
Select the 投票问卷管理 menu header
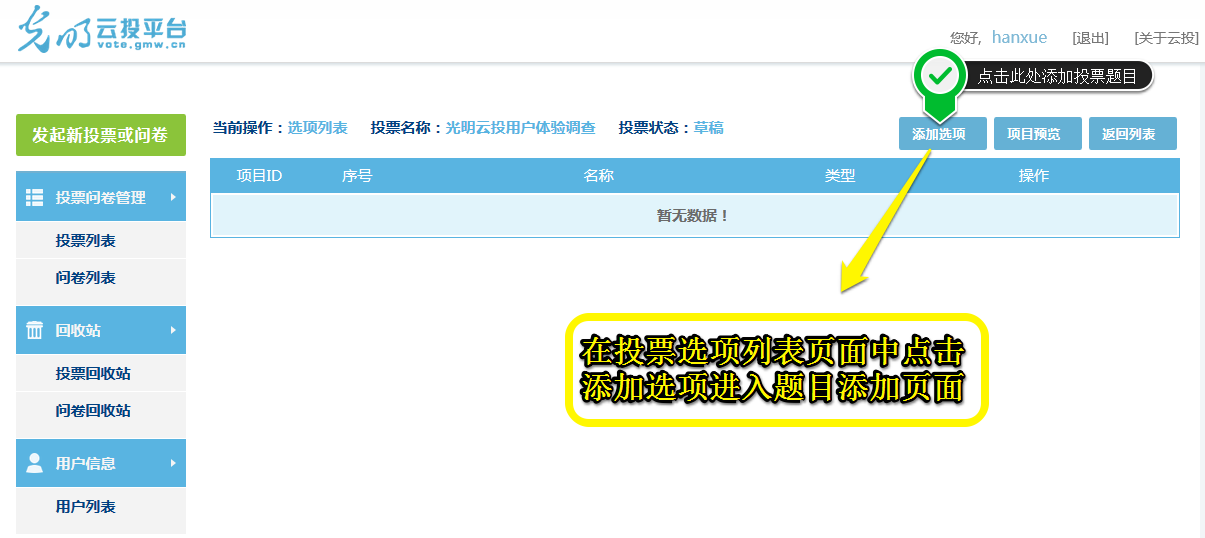point(101,197)
